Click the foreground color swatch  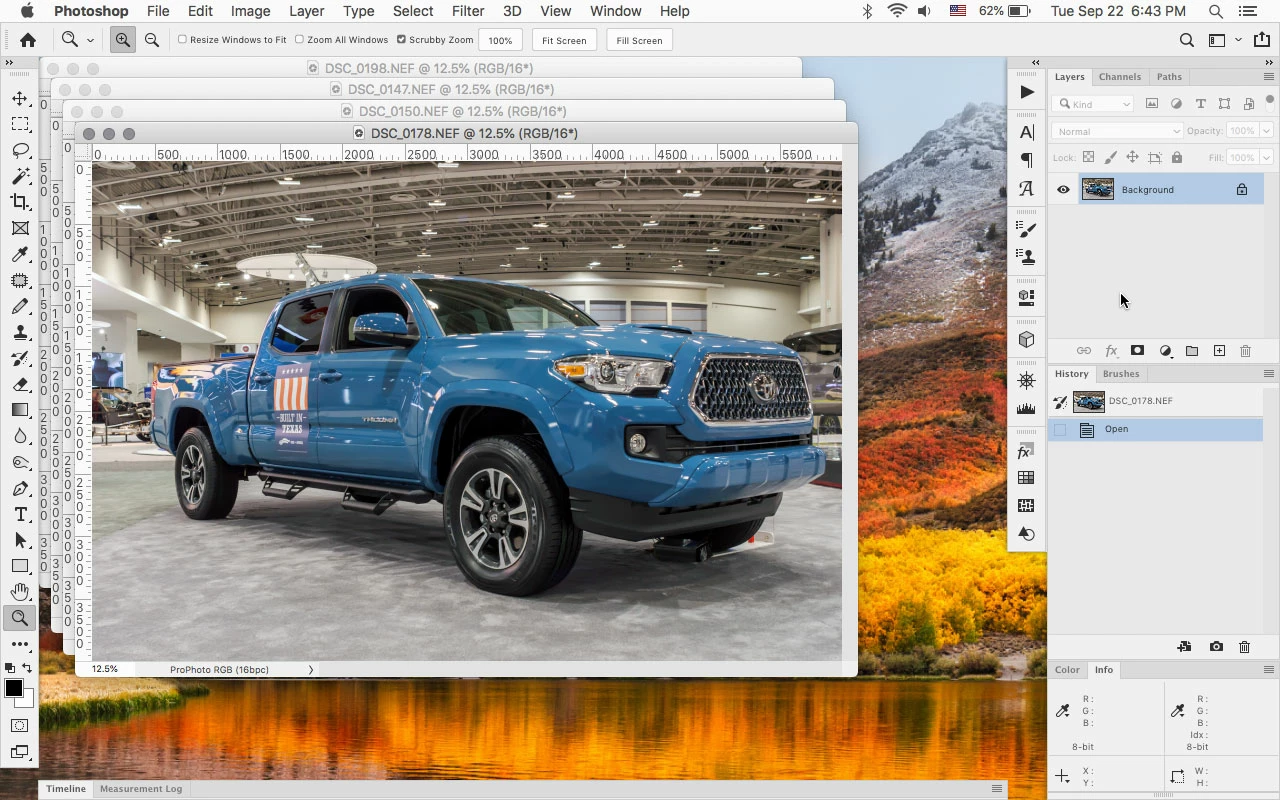click(x=14, y=688)
